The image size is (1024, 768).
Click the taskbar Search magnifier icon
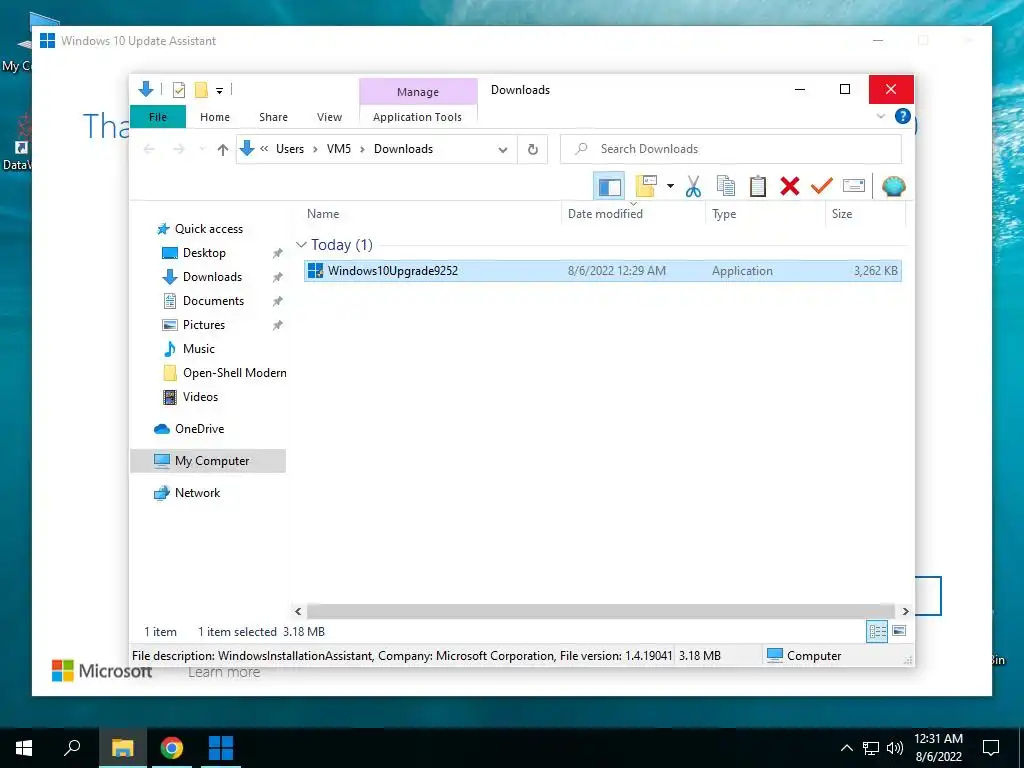(x=72, y=748)
